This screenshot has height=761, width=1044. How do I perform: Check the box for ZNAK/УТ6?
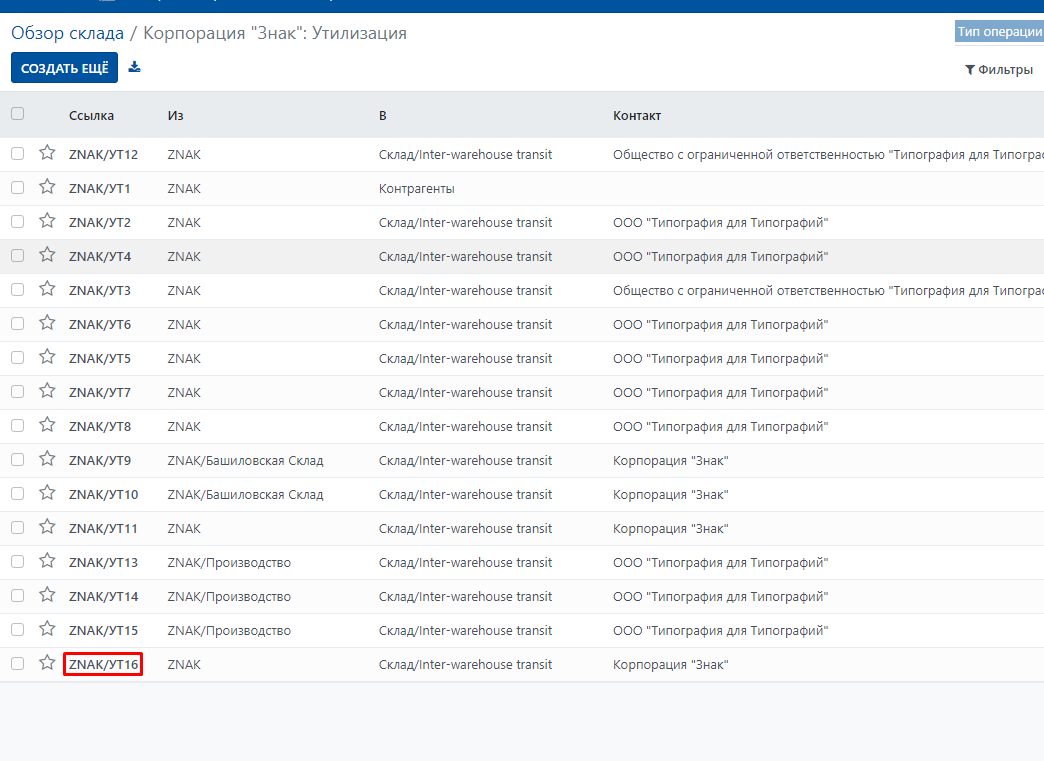tap(17, 324)
